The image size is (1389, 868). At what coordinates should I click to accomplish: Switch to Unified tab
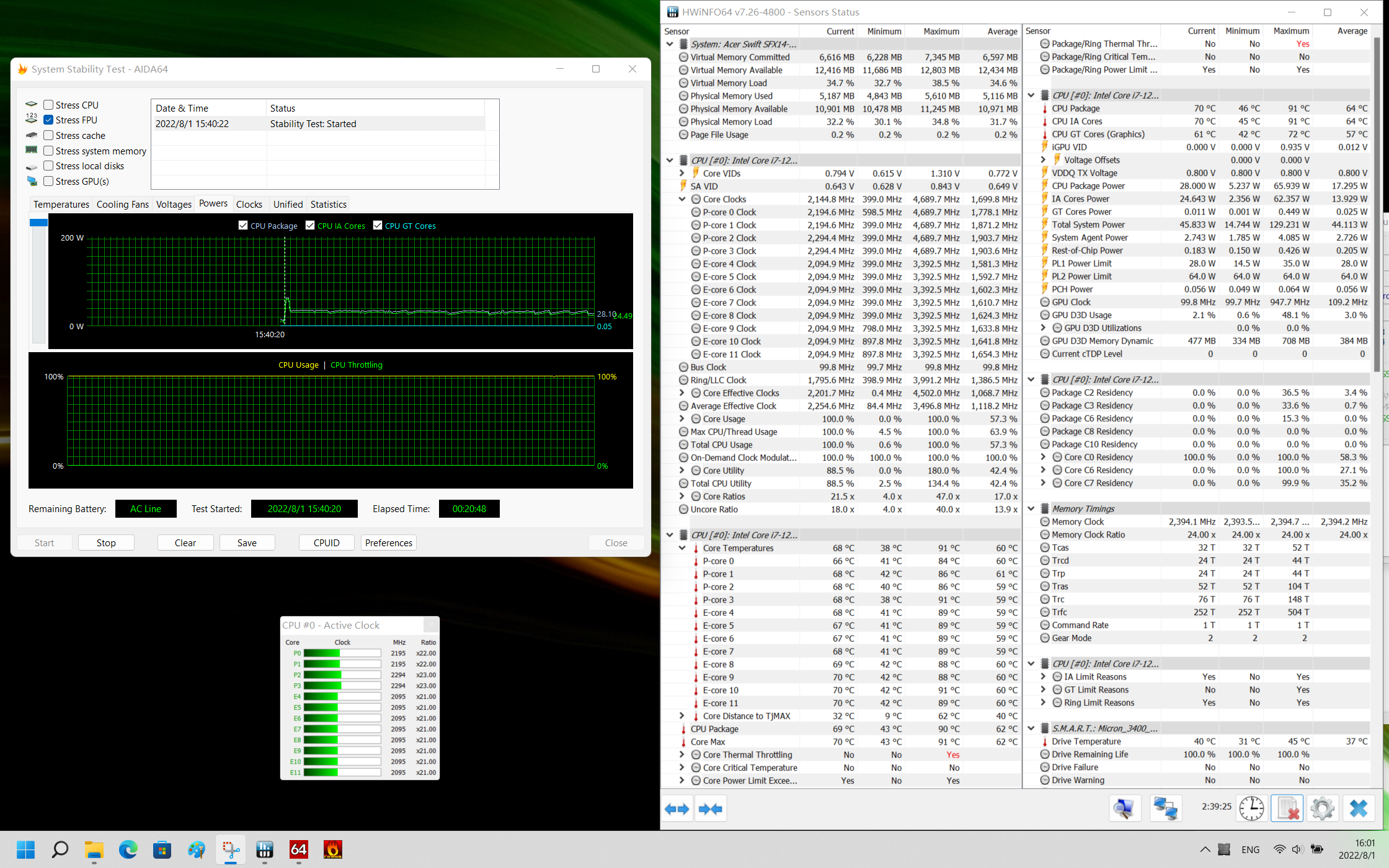click(288, 204)
